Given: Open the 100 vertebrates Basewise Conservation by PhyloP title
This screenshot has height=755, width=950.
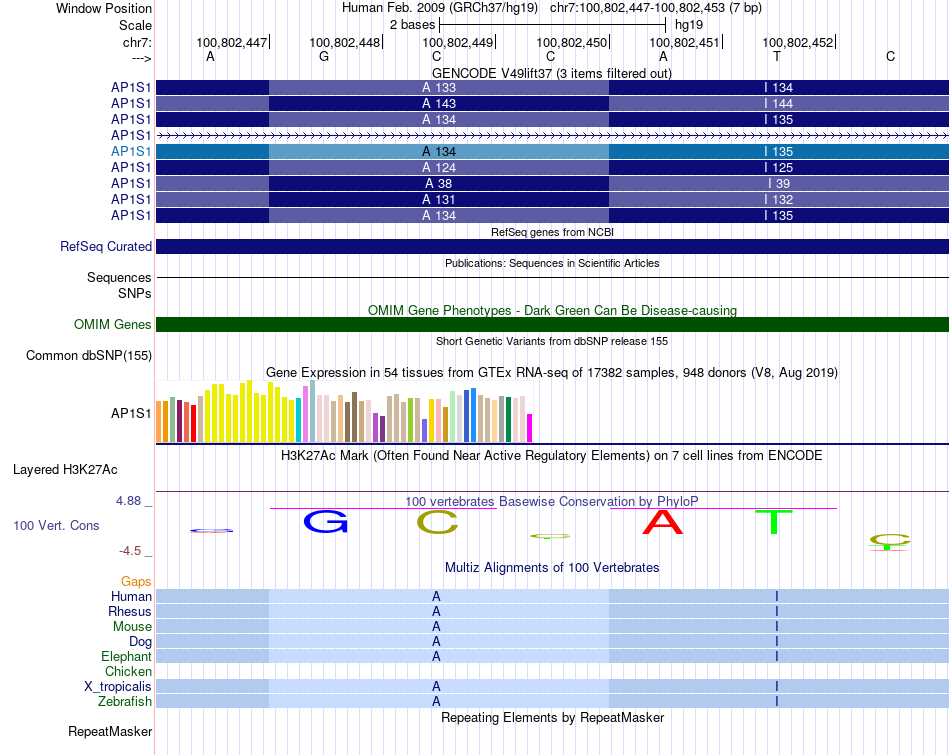Looking at the screenshot, I should point(552,502).
